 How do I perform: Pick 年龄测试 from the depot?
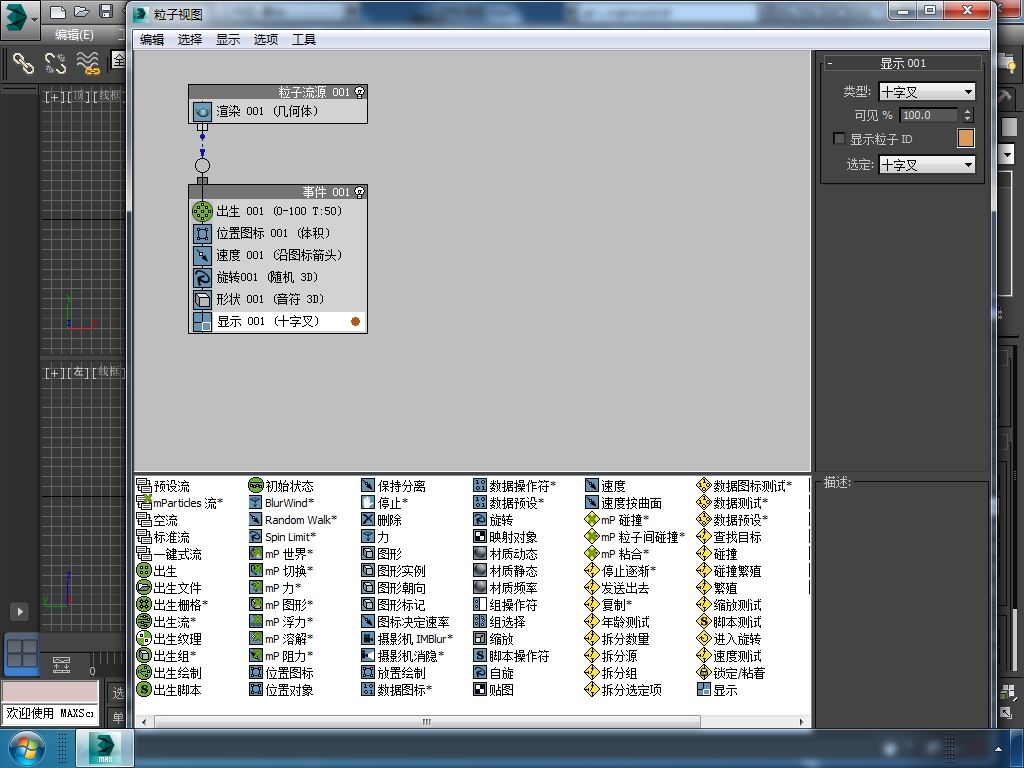tap(618, 622)
